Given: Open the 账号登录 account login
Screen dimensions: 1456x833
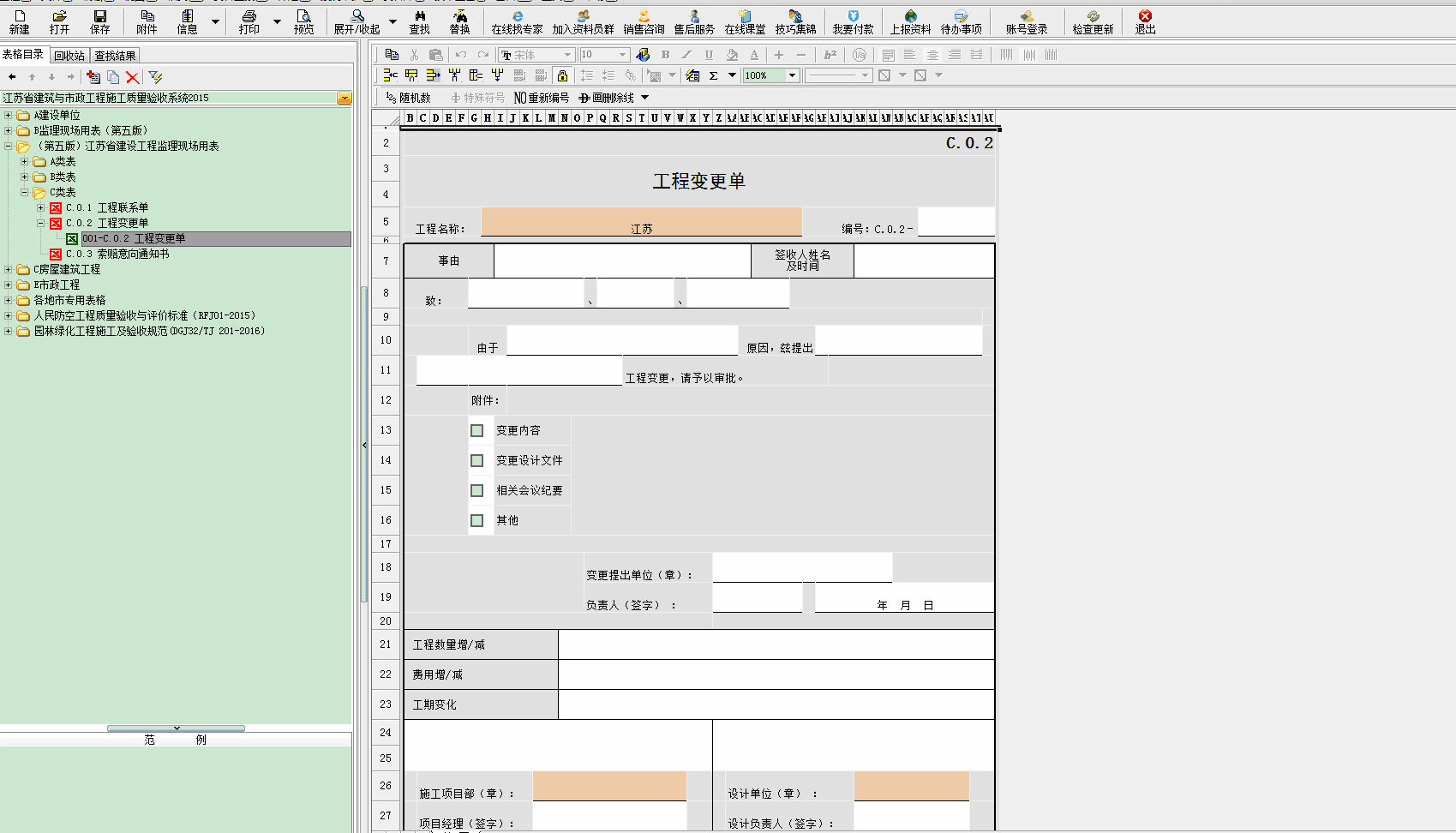Looking at the screenshot, I should click(1027, 21).
